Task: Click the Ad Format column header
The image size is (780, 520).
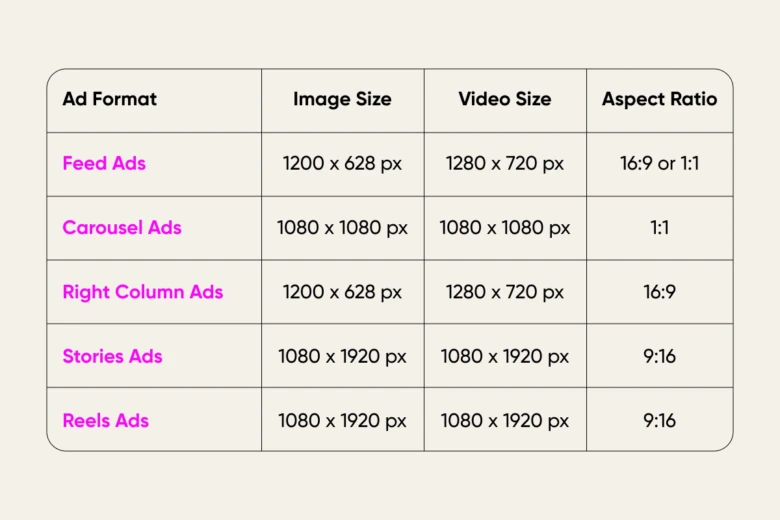Action: tap(109, 99)
